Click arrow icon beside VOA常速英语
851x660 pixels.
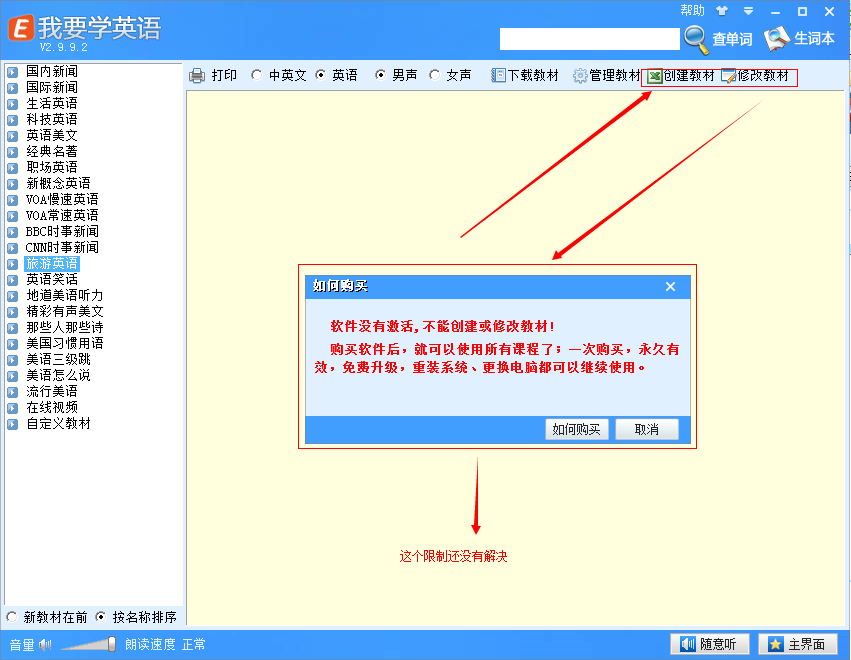pos(12,216)
